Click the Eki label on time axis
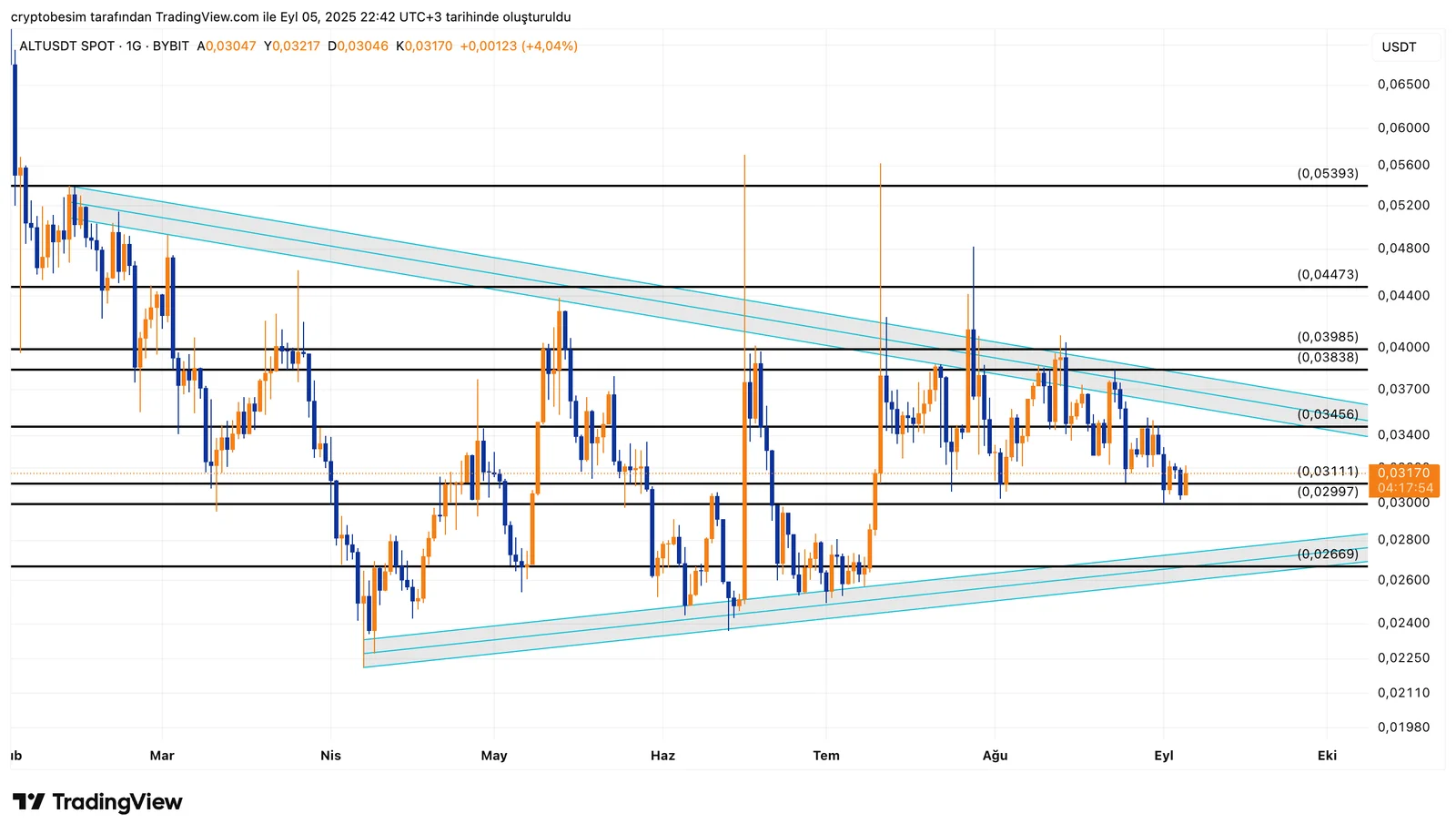The image size is (1456, 834). pyautogui.click(x=1328, y=755)
